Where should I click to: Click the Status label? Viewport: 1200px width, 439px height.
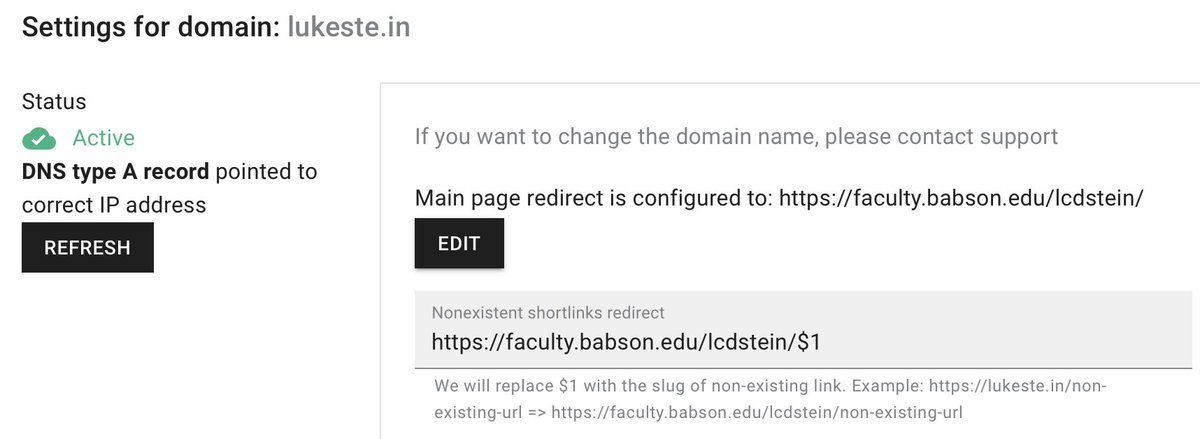[x=54, y=102]
